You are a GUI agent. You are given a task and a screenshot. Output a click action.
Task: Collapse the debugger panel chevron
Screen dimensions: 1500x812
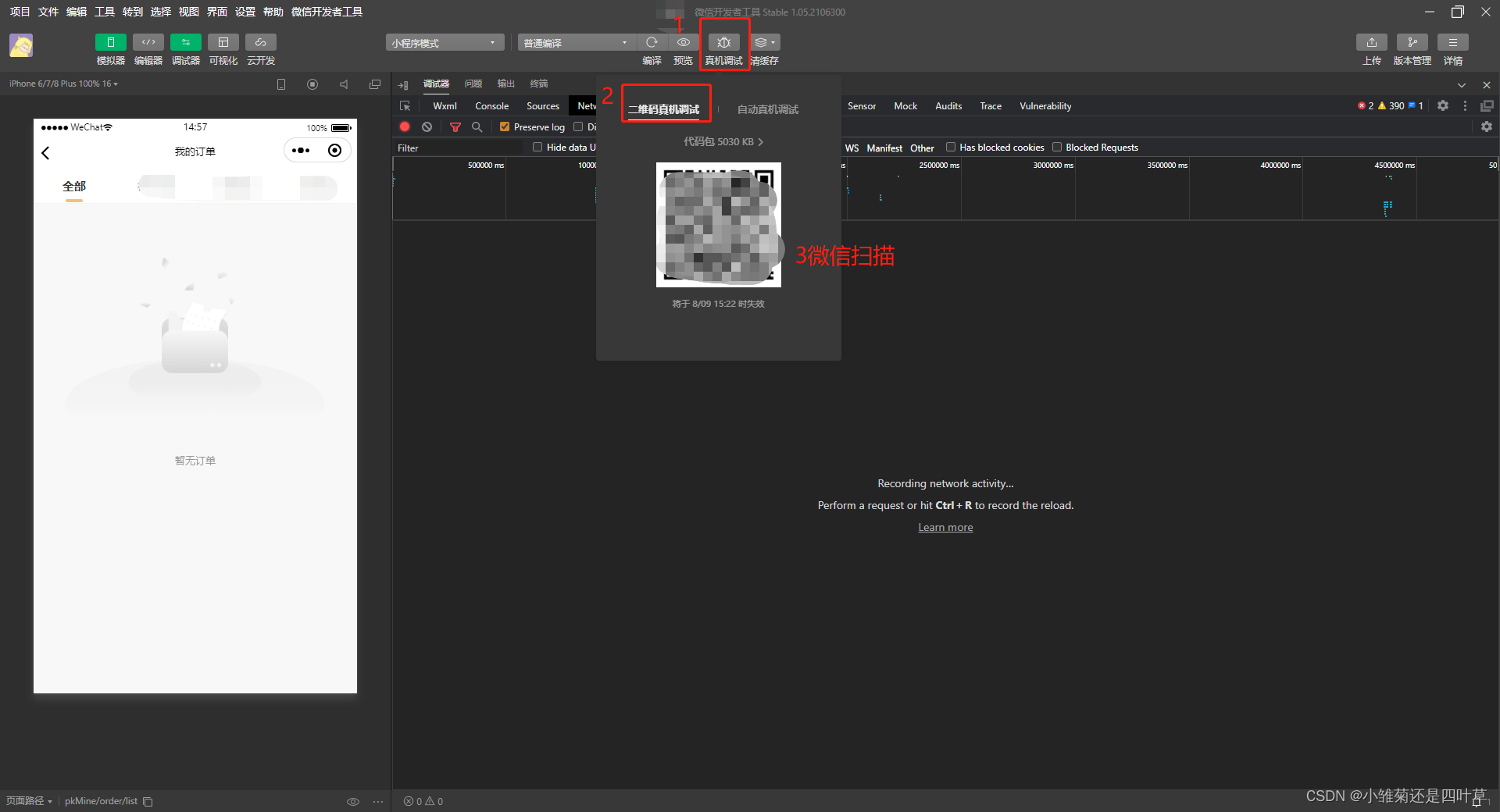point(1461,85)
